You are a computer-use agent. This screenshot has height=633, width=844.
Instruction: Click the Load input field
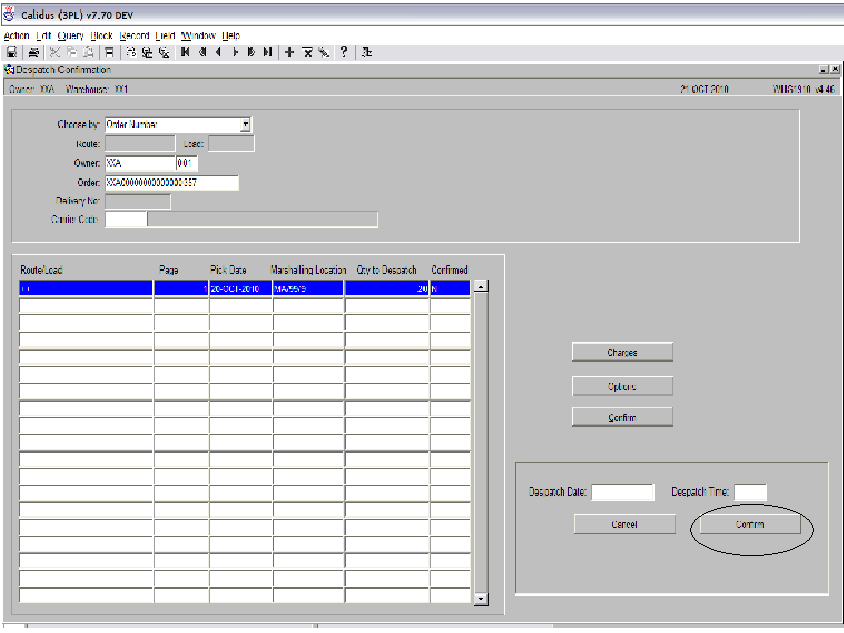pos(231,144)
